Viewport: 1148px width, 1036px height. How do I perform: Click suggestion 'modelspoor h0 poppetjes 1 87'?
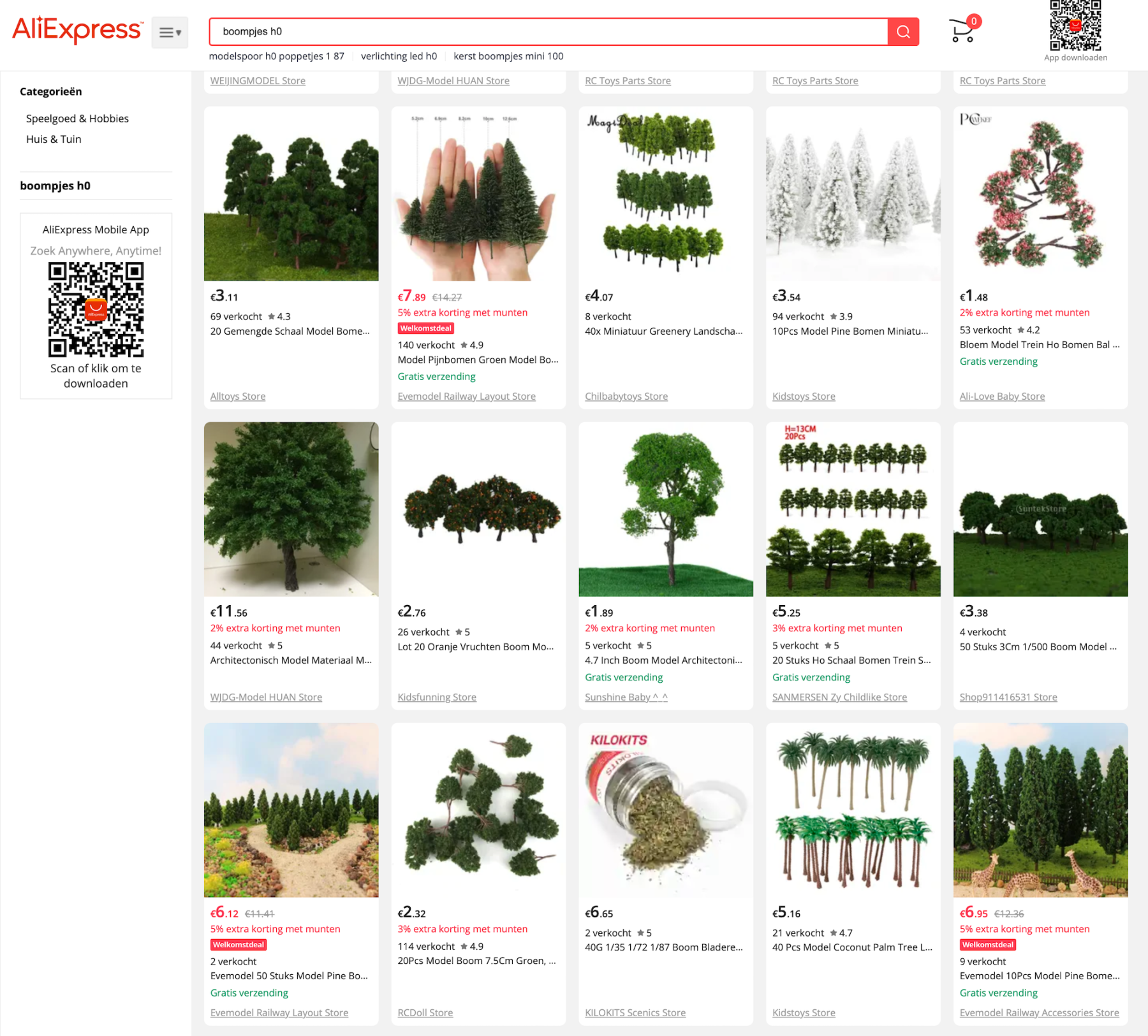pos(276,56)
